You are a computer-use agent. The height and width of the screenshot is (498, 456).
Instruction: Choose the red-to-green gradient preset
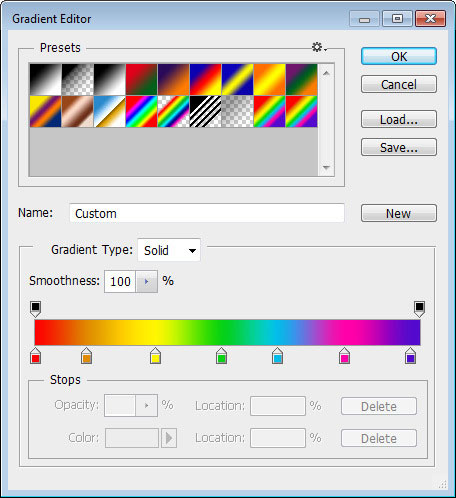click(142, 80)
